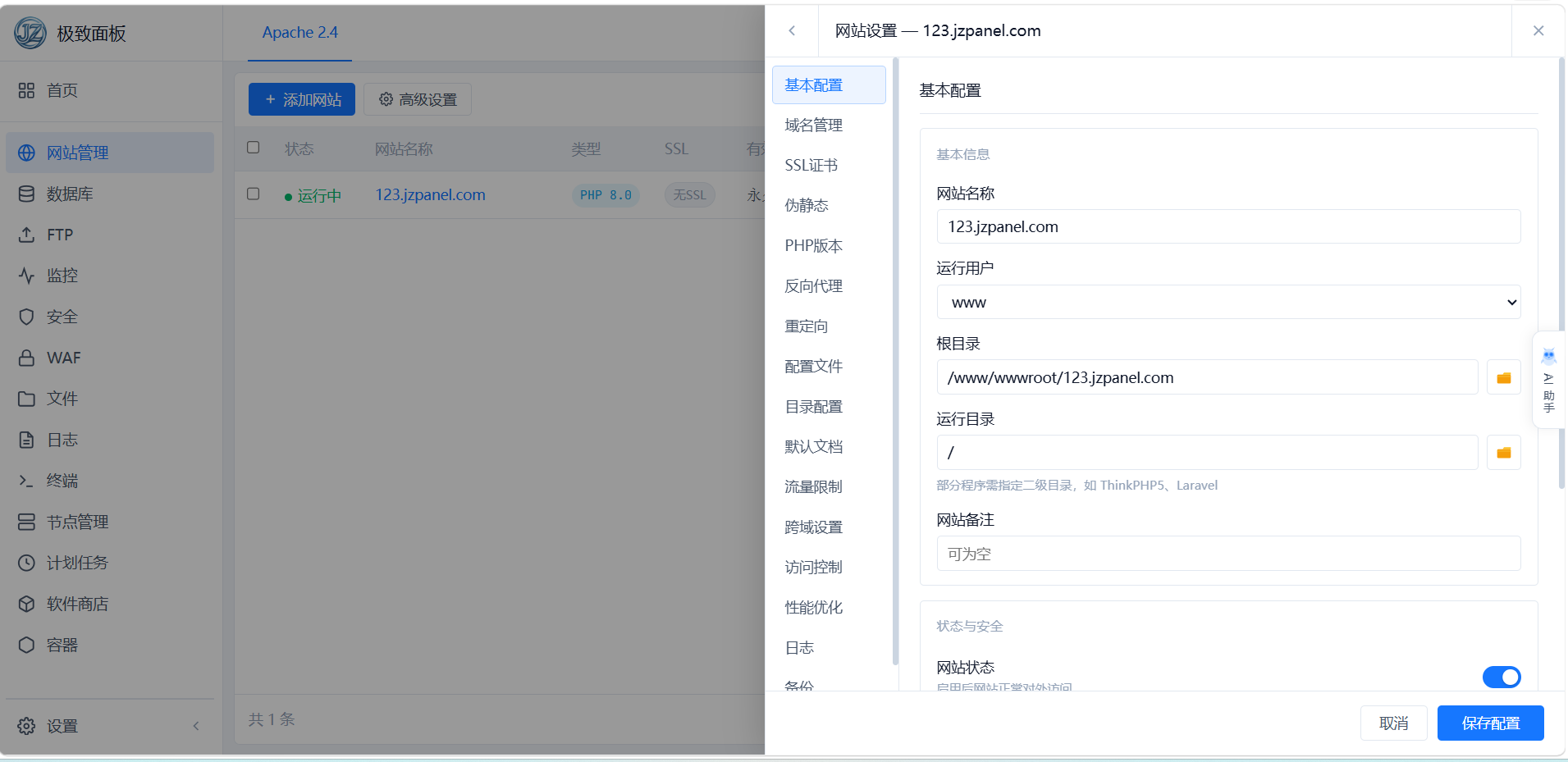Click the 无SSL badge
Screen dimensions: 1568x762
point(689,195)
